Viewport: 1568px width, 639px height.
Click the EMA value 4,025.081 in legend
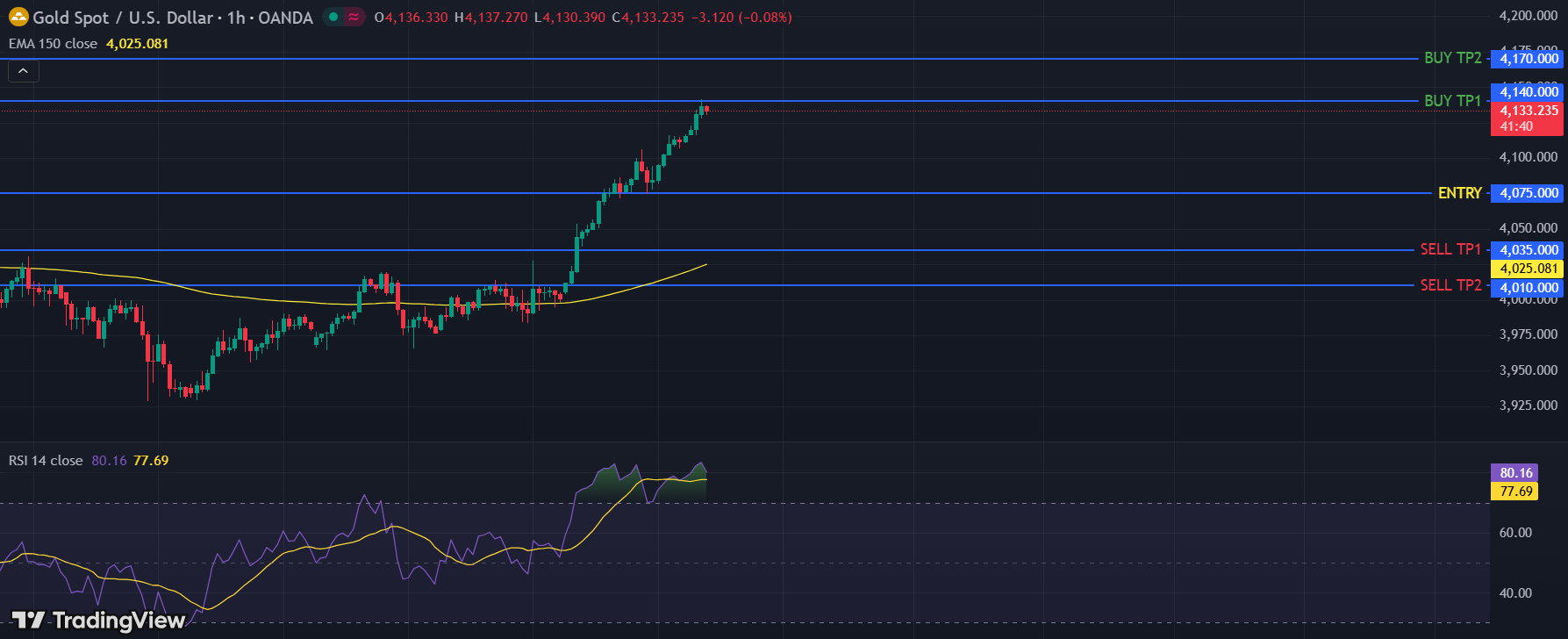click(137, 43)
